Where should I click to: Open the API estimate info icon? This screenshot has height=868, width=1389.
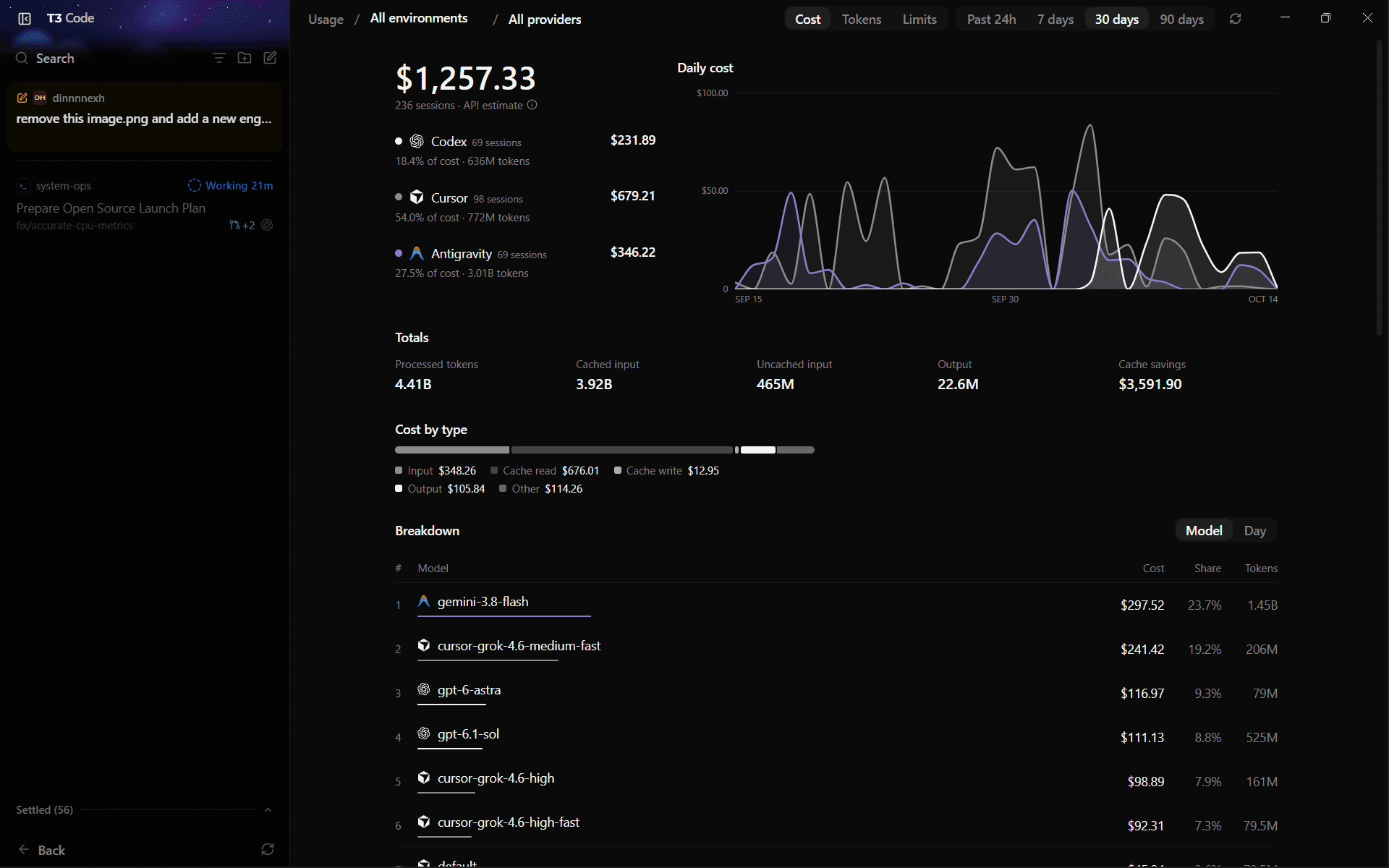coord(532,105)
